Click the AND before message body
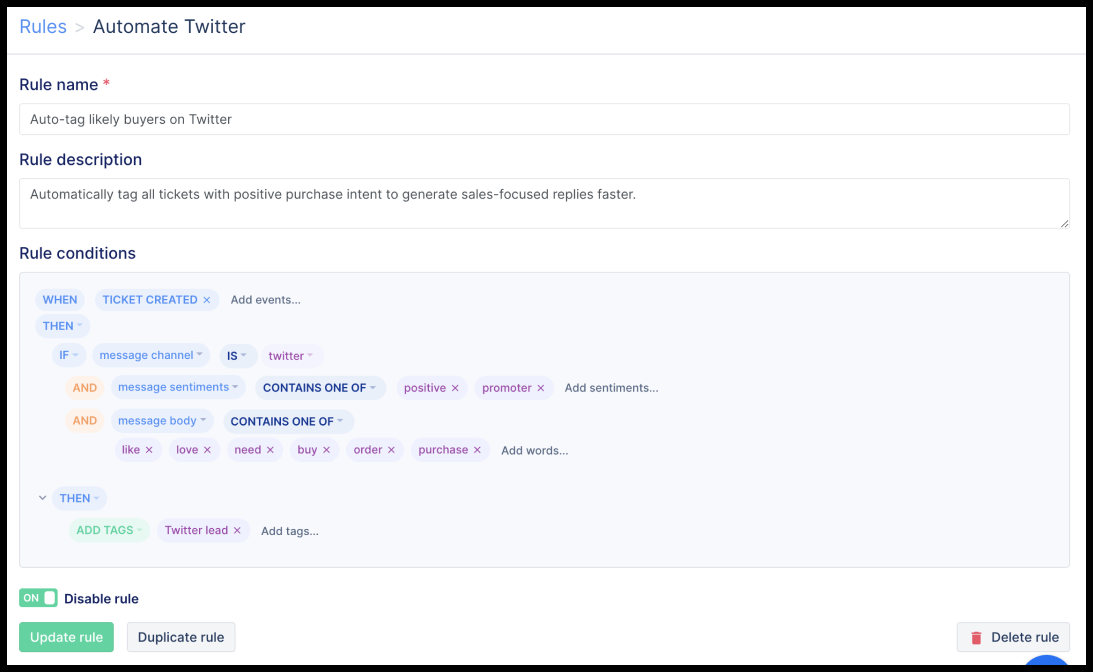Viewport: 1093px width, 672px height. point(85,421)
